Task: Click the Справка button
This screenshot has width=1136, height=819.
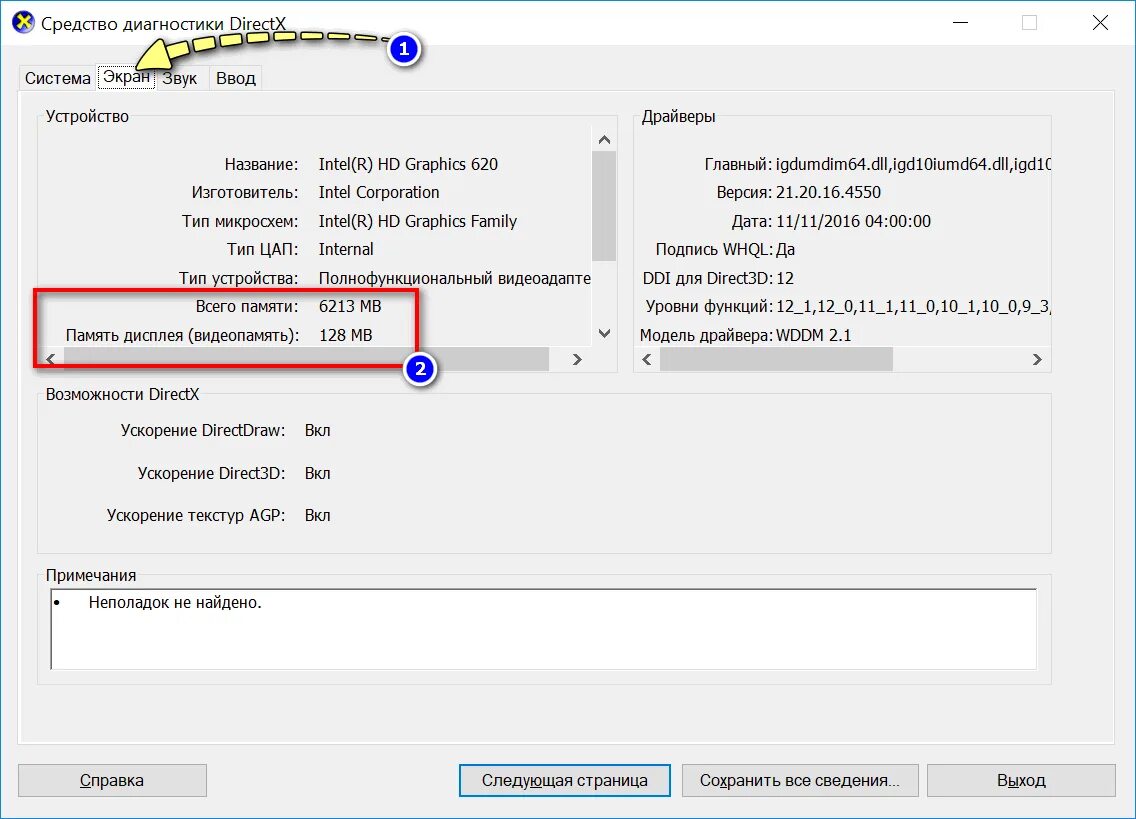Action: coord(112,781)
